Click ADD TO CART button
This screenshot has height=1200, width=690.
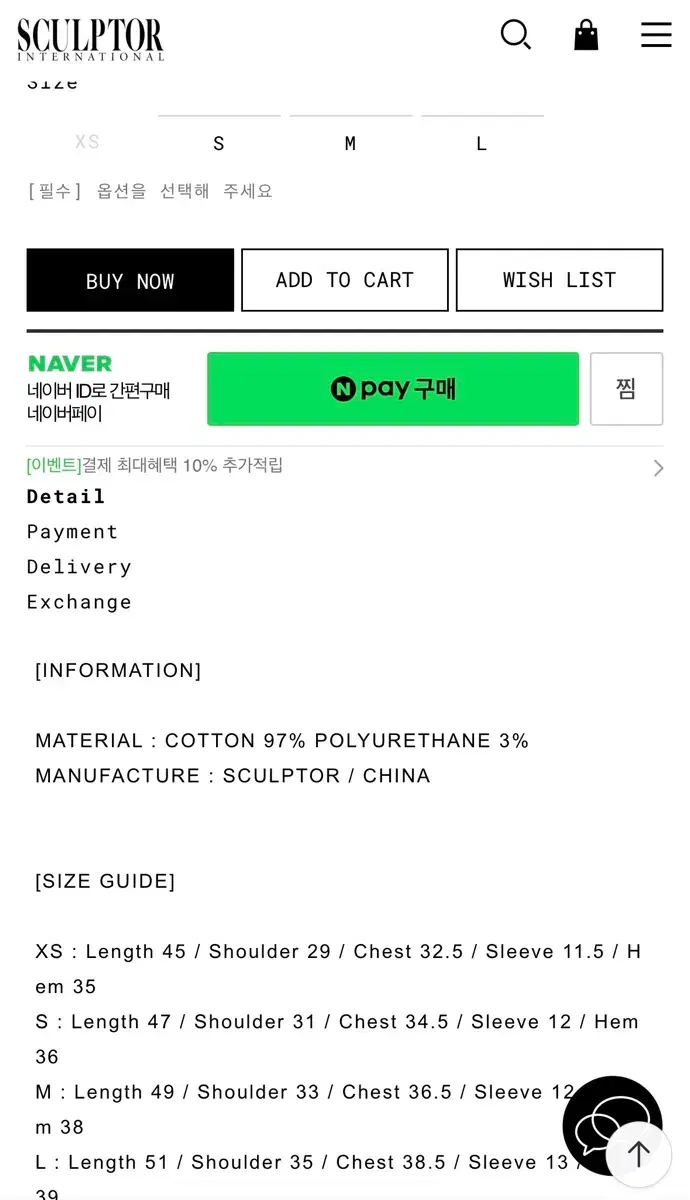pyautogui.click(x=344, y=280)
